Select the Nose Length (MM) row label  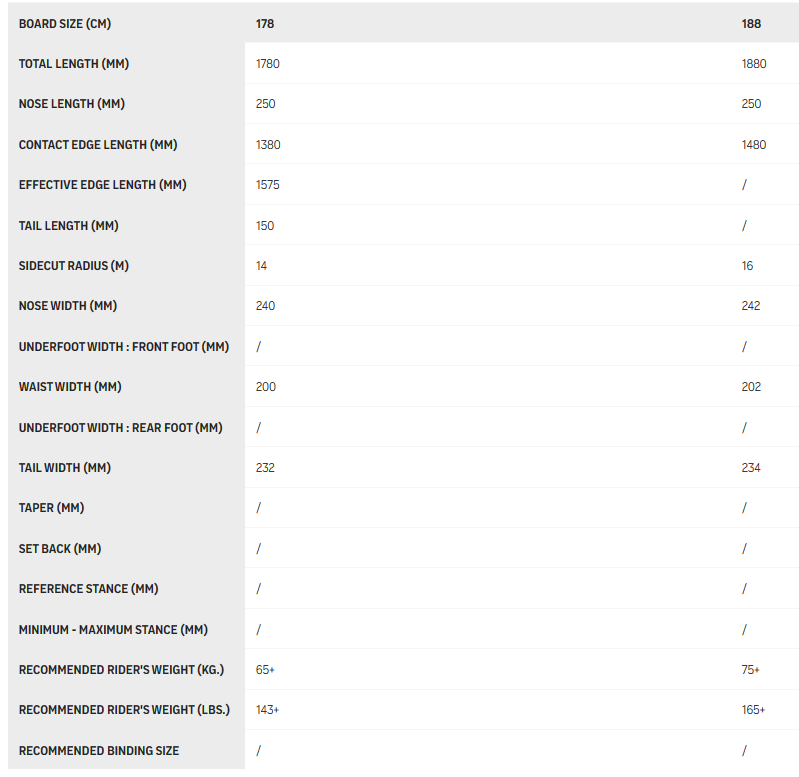pos(71,104)
